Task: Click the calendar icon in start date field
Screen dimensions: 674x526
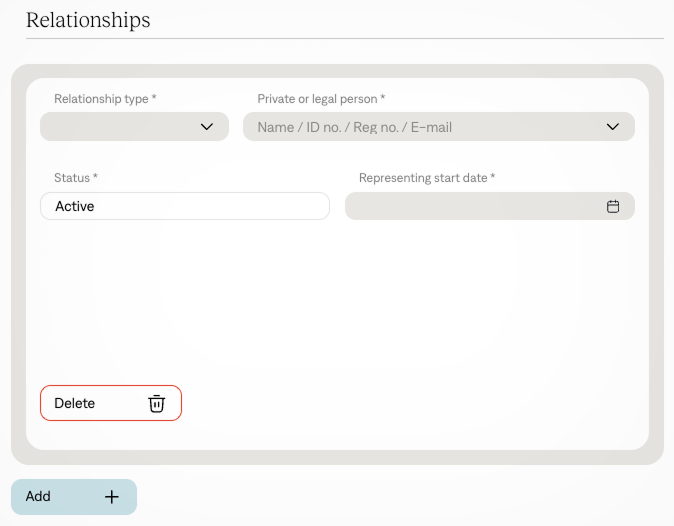Action: click(x=613, y=206)
